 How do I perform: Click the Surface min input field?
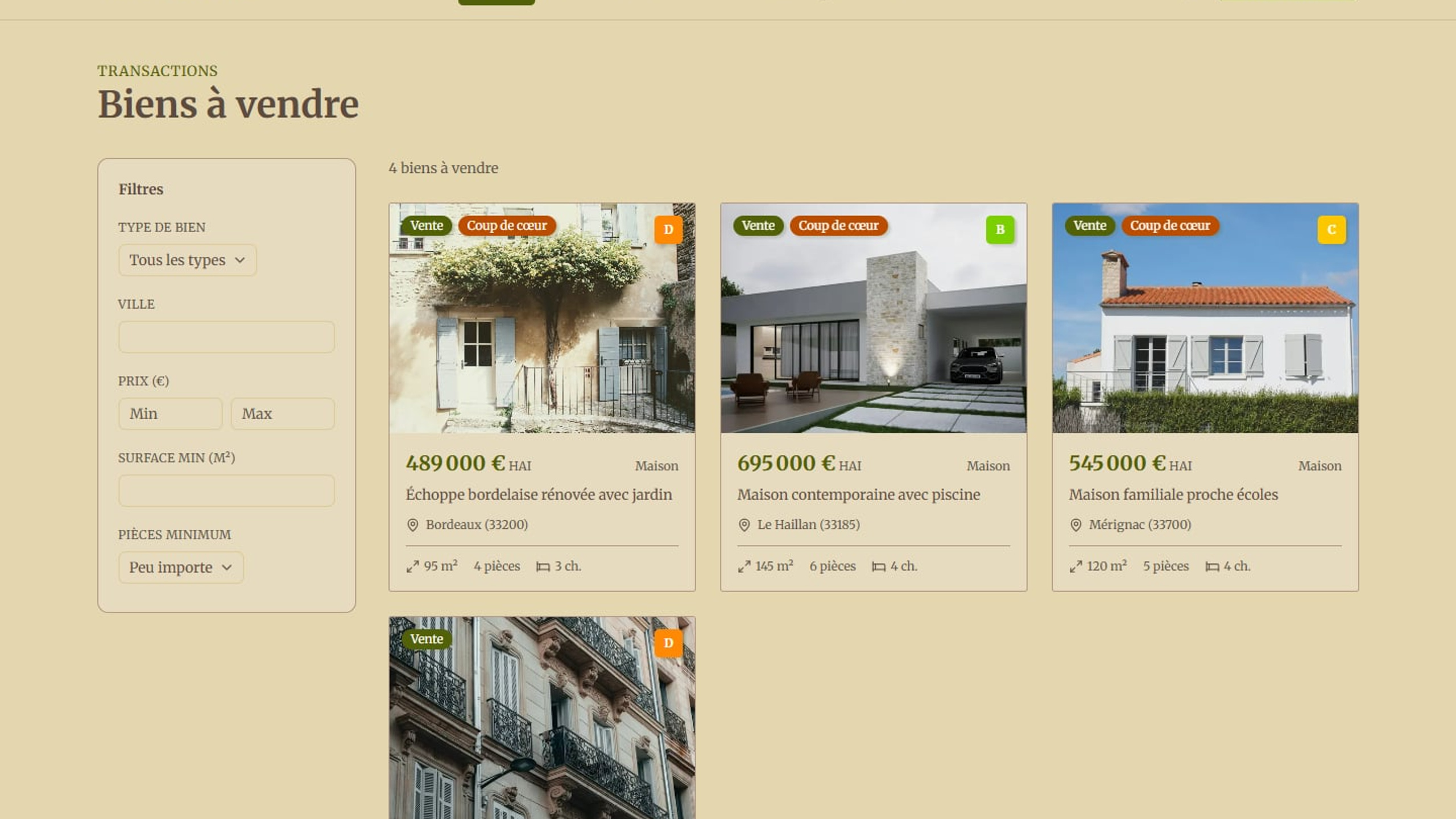click(x=226, y=490)
